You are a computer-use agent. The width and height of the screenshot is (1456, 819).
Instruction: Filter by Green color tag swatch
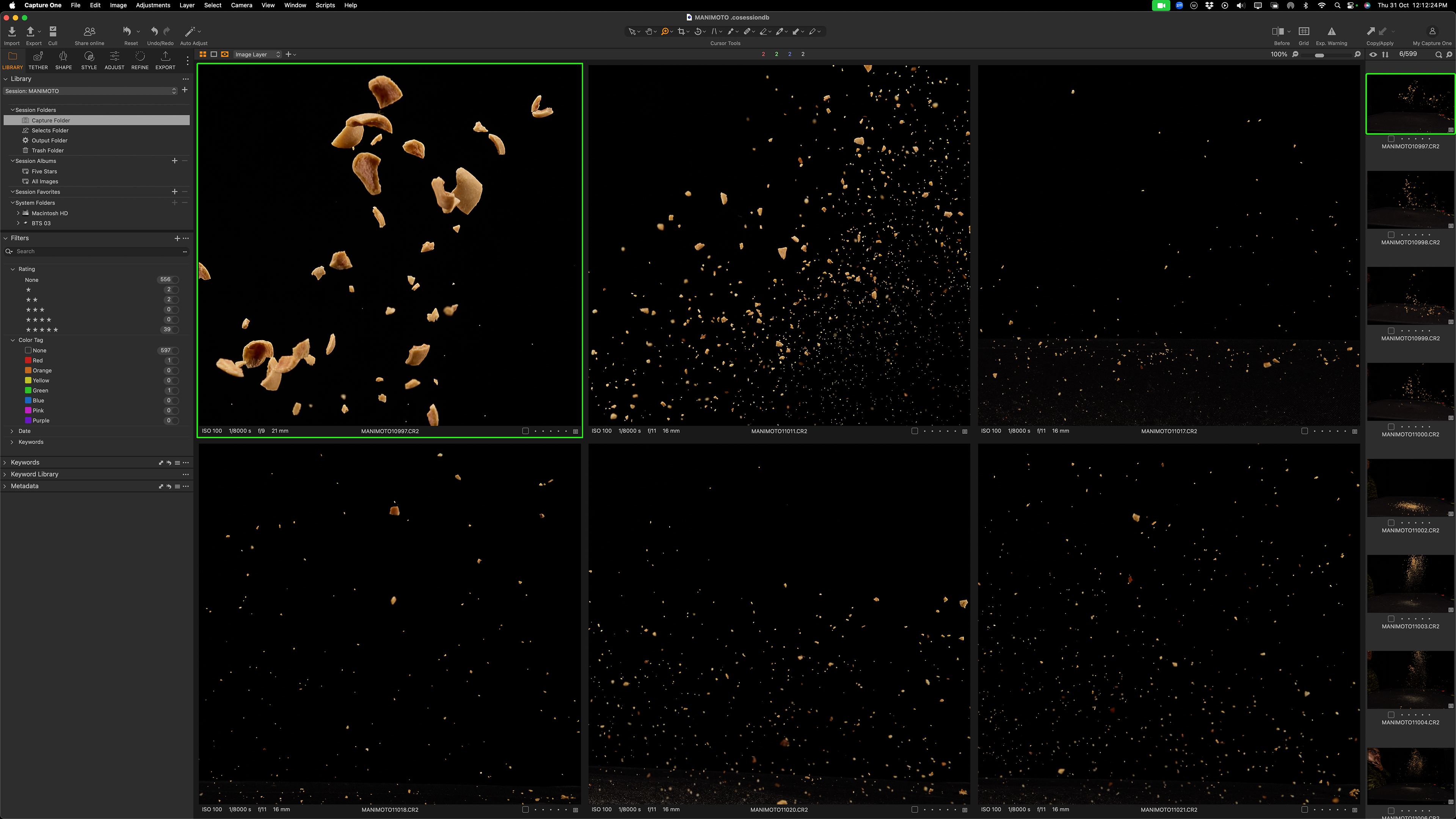[x=28, y=391]
